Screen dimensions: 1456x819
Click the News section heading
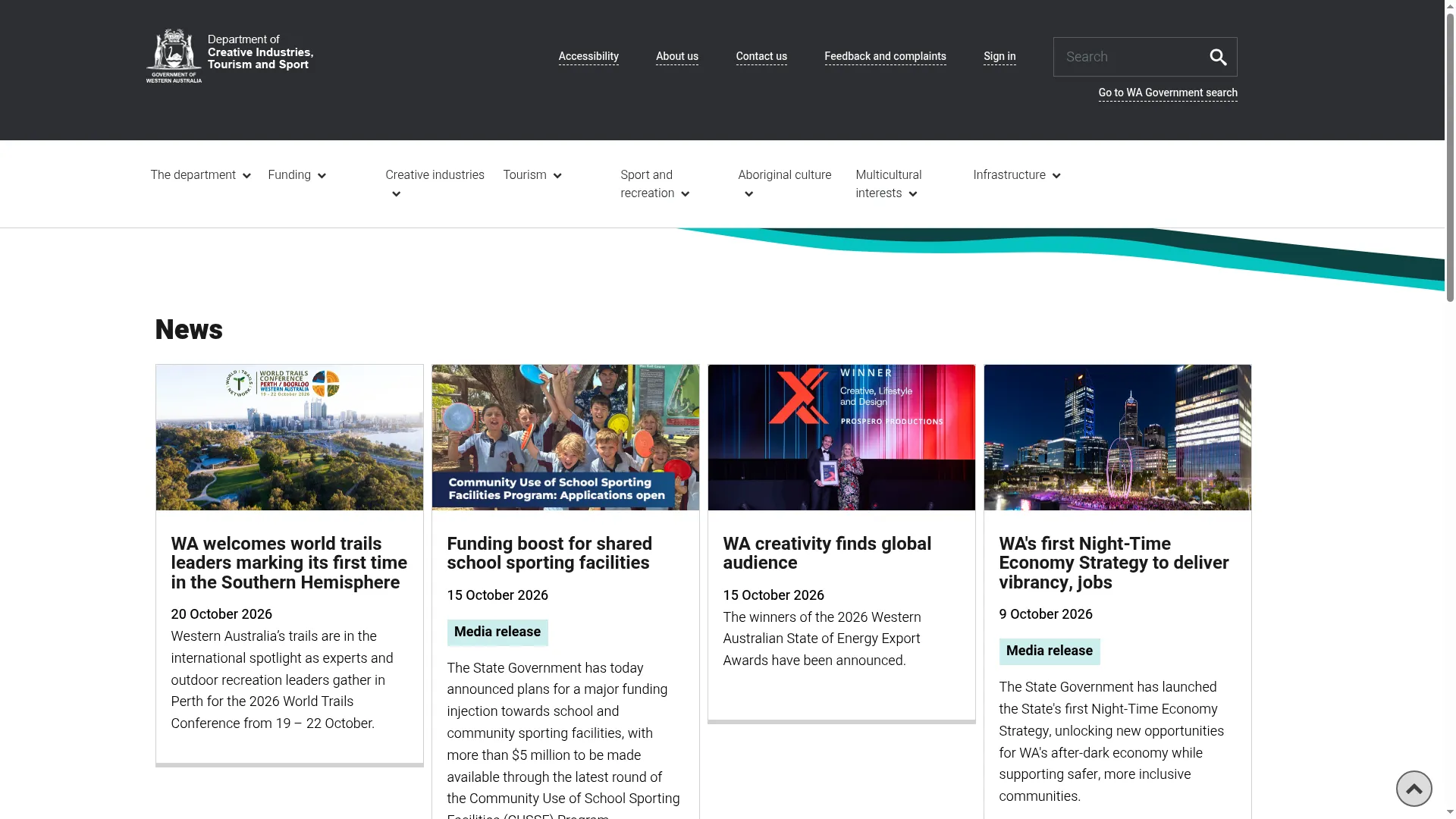point(189,330)
